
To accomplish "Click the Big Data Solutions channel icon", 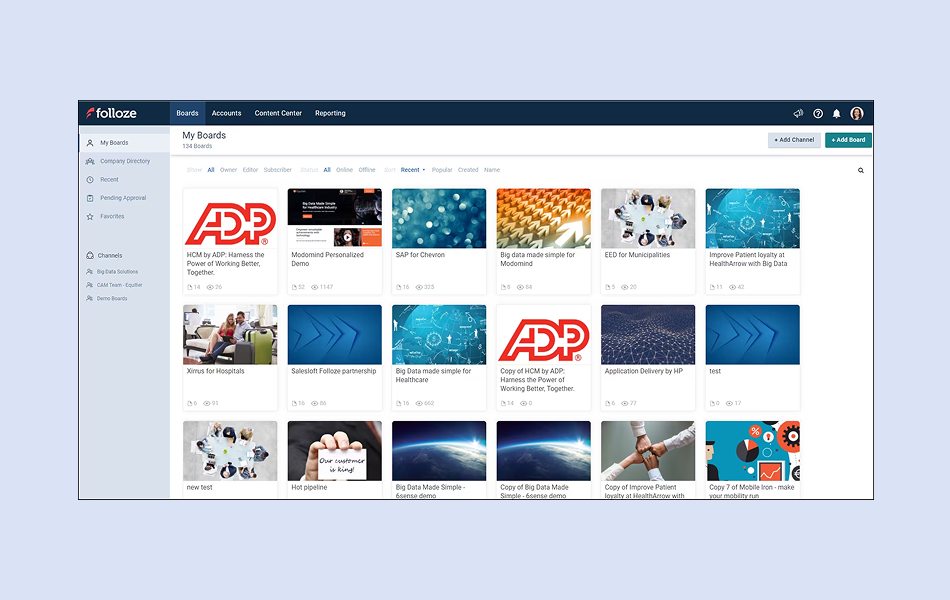I will [90, 272].
